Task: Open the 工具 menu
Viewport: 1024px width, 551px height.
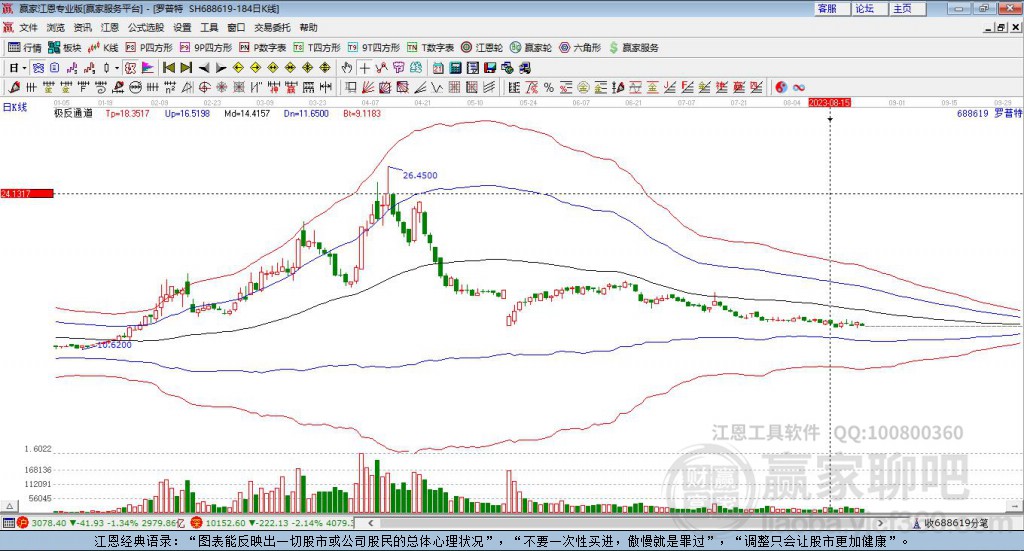Action: (x=209, y=27)
